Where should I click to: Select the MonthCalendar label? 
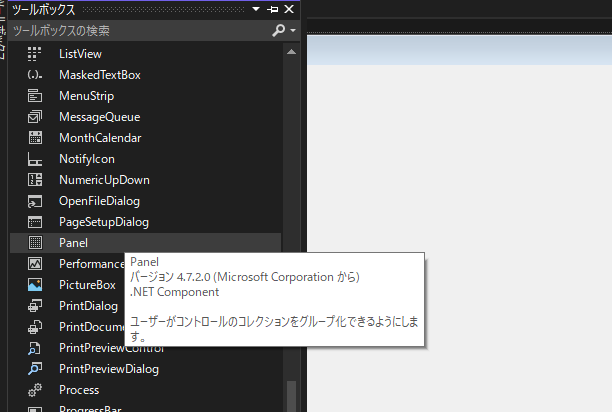click(100, 138)
